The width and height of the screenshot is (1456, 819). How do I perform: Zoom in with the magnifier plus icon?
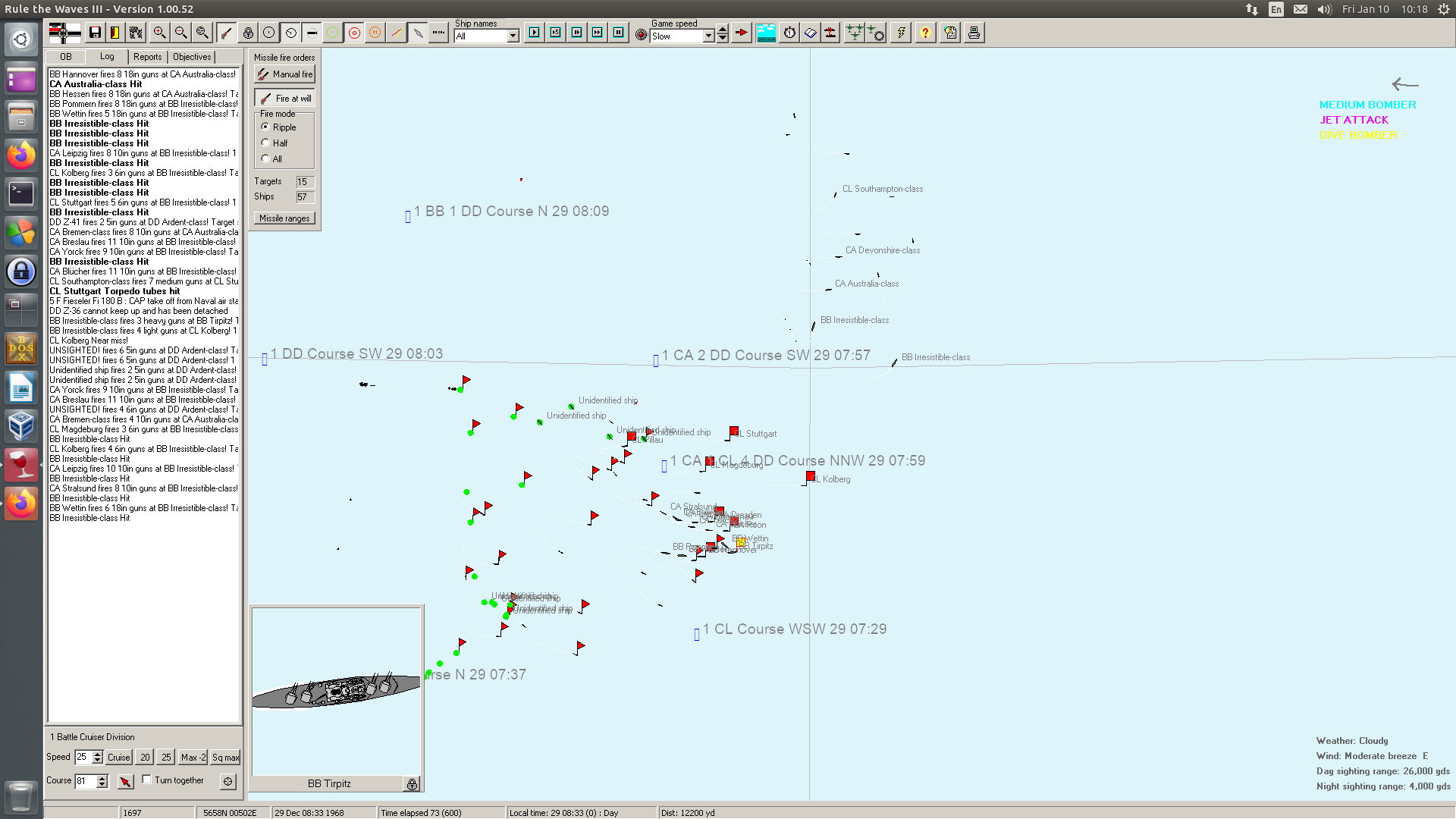point(159,33)
